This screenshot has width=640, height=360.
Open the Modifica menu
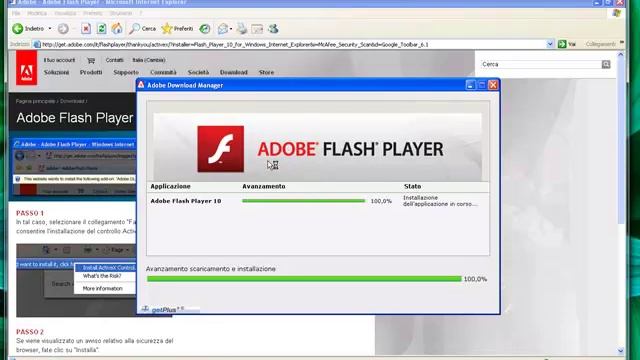(x=37, y=13)
